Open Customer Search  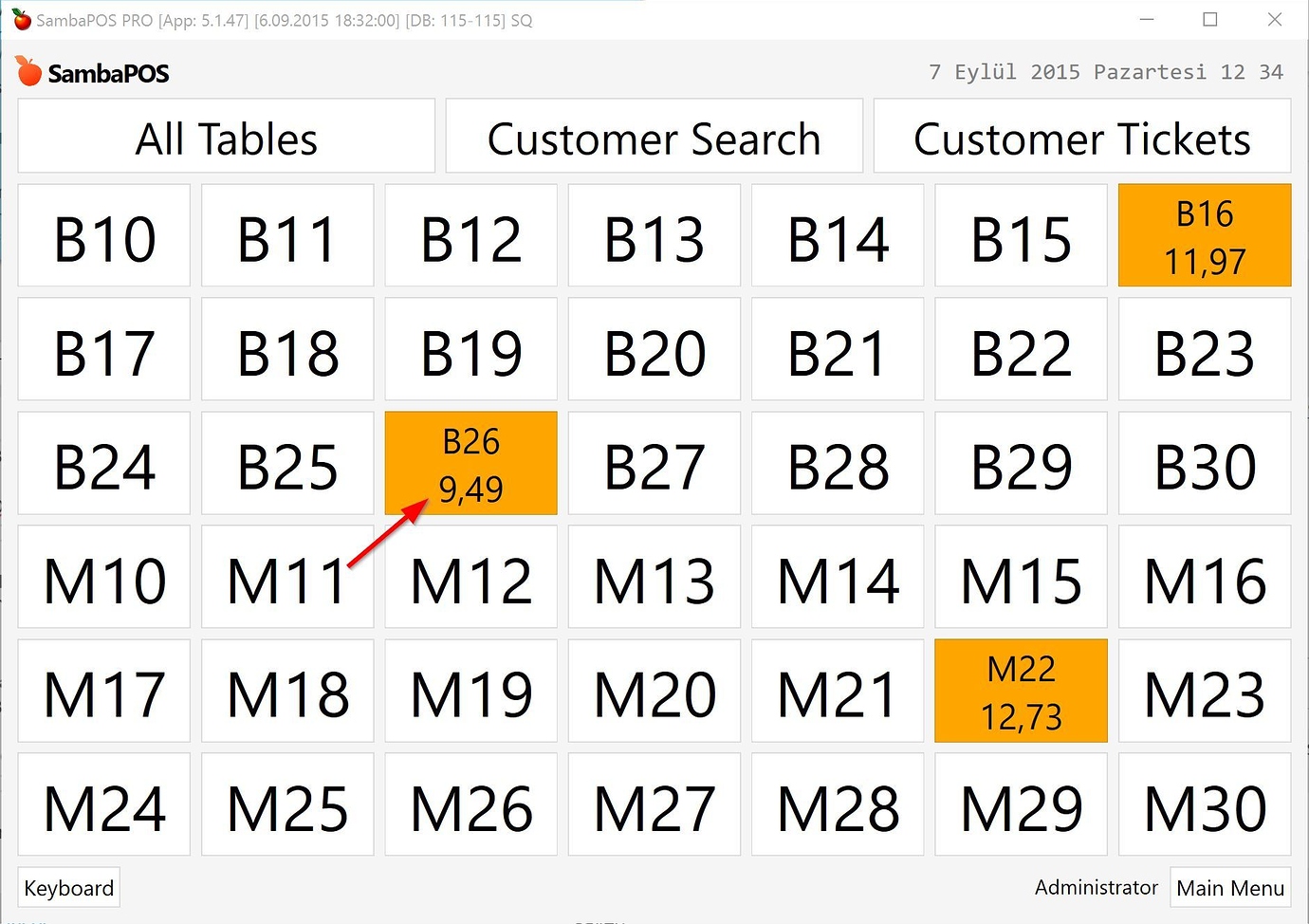[x=654, y=137]
